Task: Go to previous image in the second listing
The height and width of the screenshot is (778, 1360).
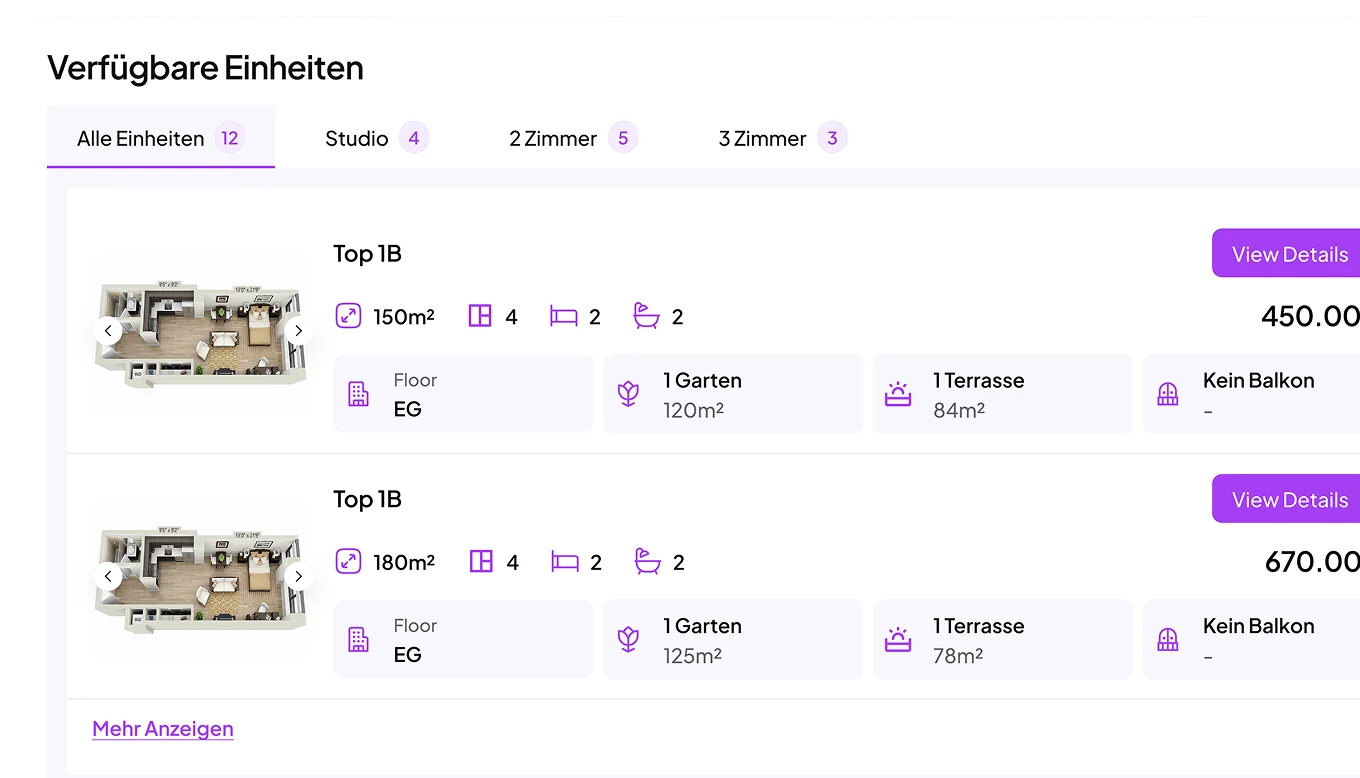Action: 108,576
